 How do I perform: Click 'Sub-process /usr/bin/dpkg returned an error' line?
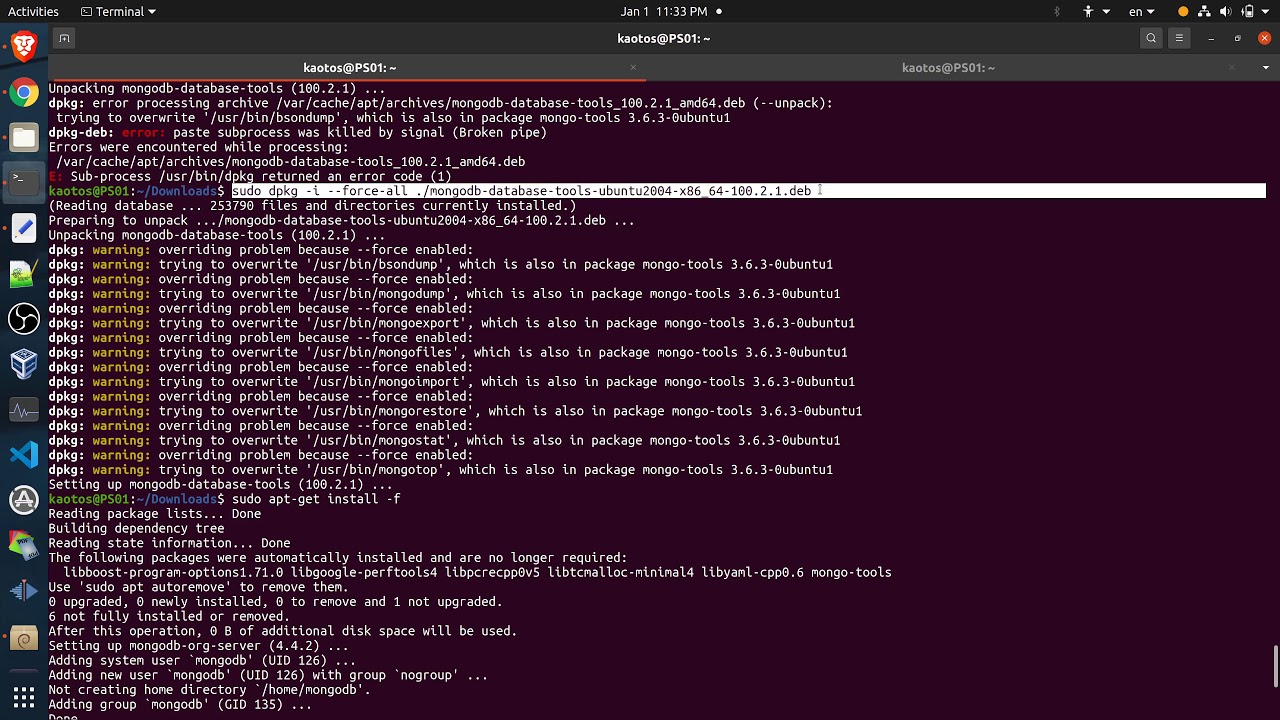[250, 176]
